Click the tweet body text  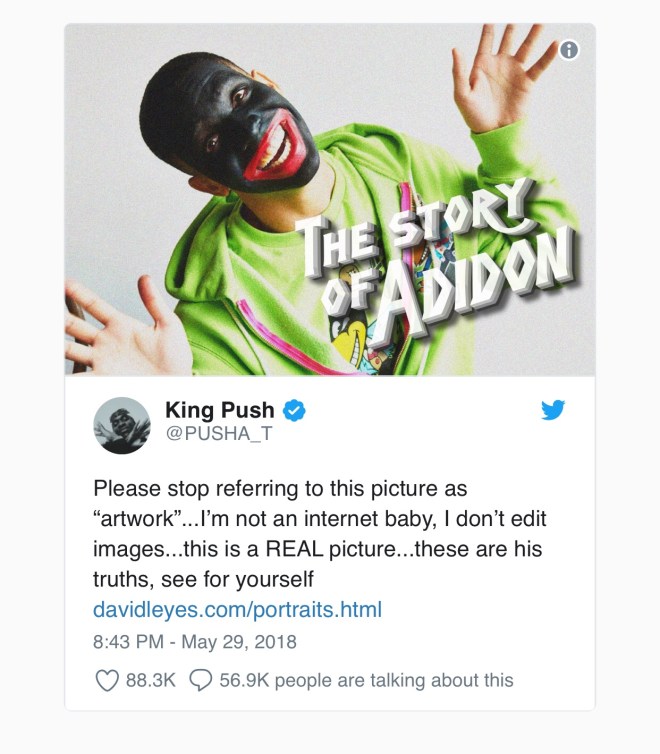point(320,534)
